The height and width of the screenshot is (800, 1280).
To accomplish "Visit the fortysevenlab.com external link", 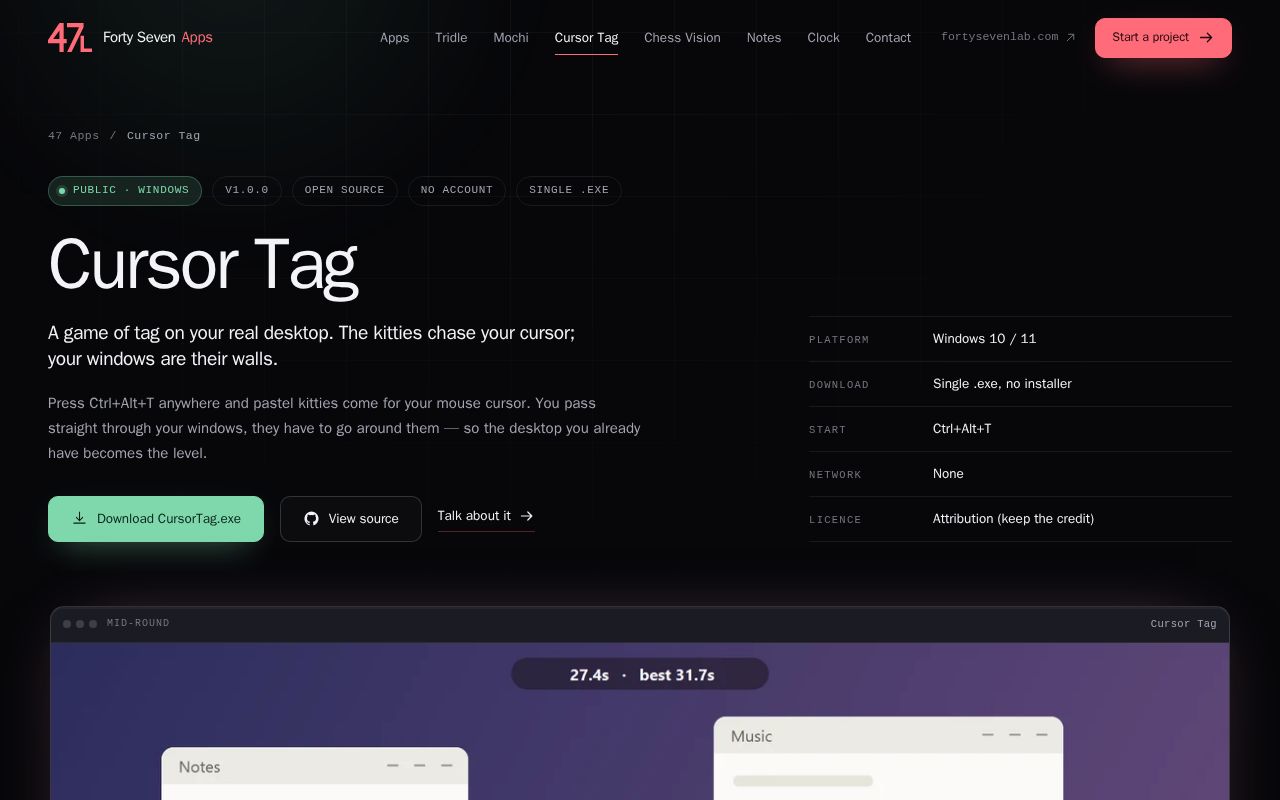I will (1008, 37).
